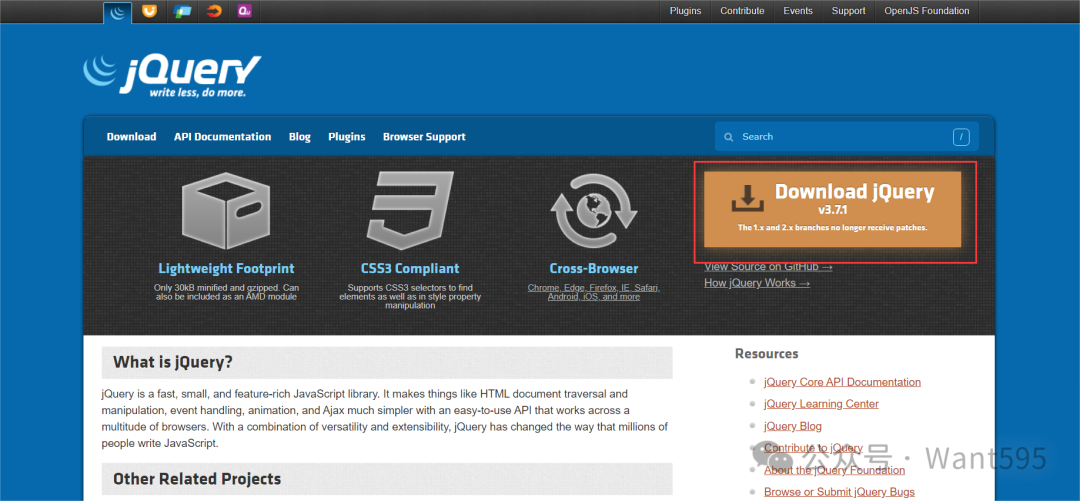Viewport: 1080px width, 501px height.
Task: Click the Cross-Browser globe icon
Action: [594, 211]
